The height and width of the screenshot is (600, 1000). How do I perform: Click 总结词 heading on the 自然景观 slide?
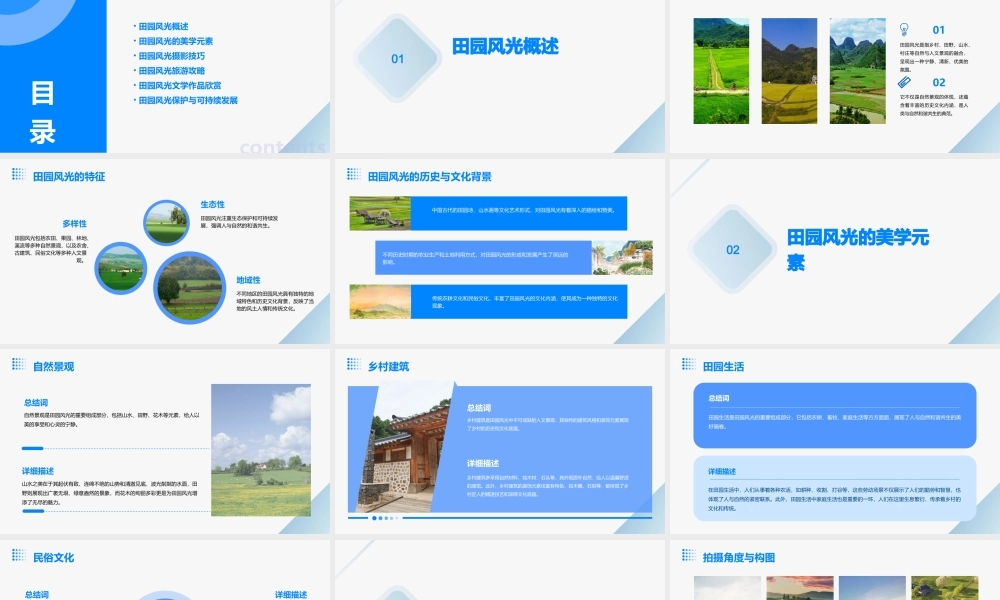[x=36, y=402]
